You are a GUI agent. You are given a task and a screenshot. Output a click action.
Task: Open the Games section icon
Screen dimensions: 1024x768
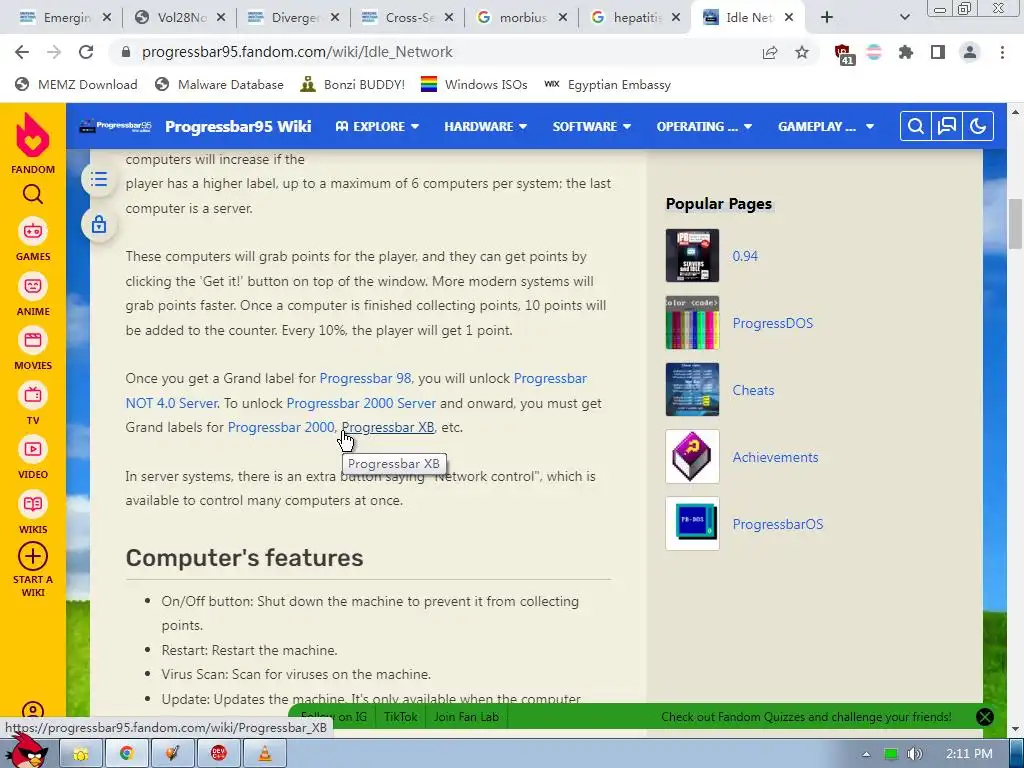click(33, 231)
